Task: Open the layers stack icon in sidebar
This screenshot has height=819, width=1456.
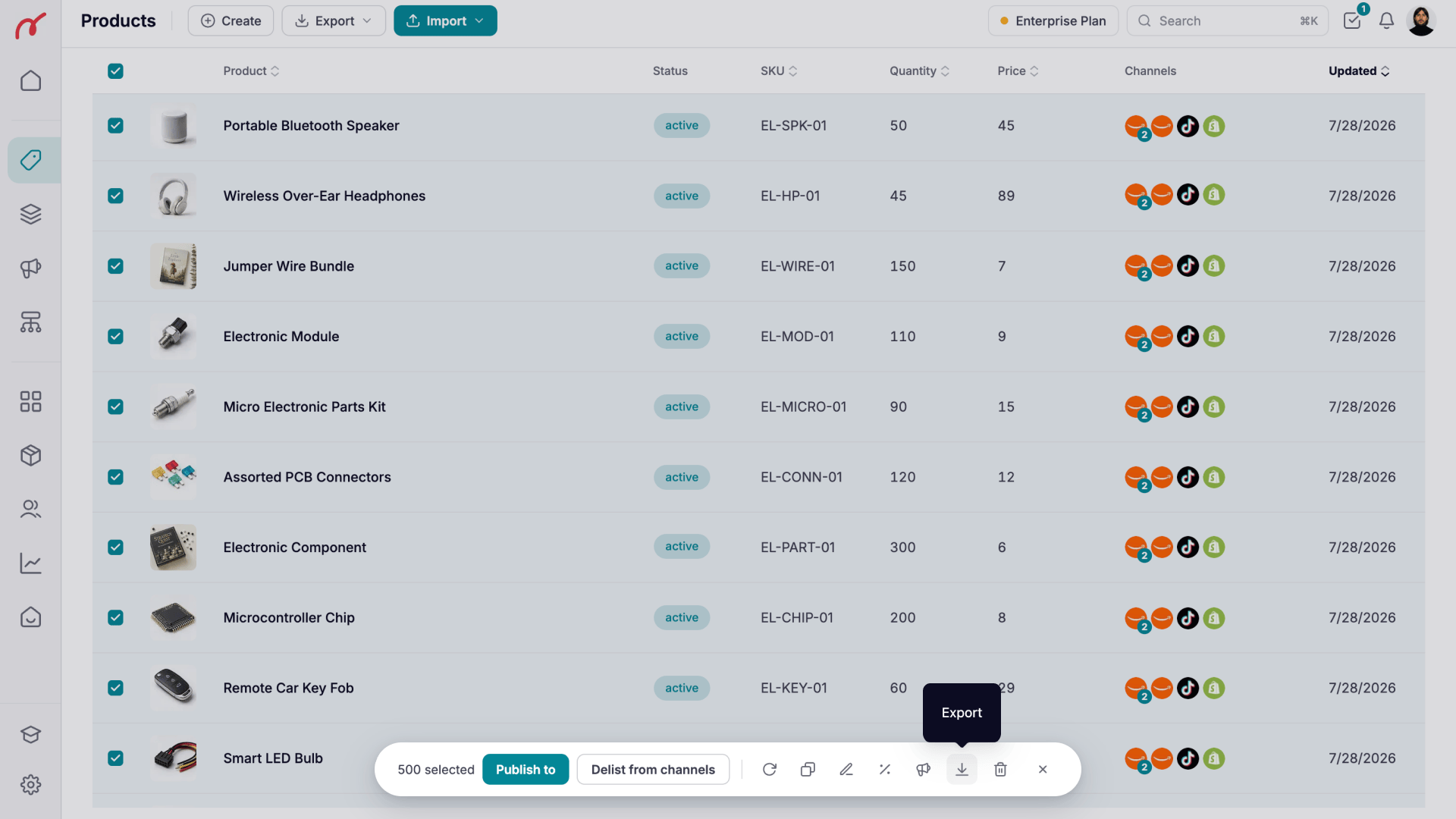Action: point(30,215)
